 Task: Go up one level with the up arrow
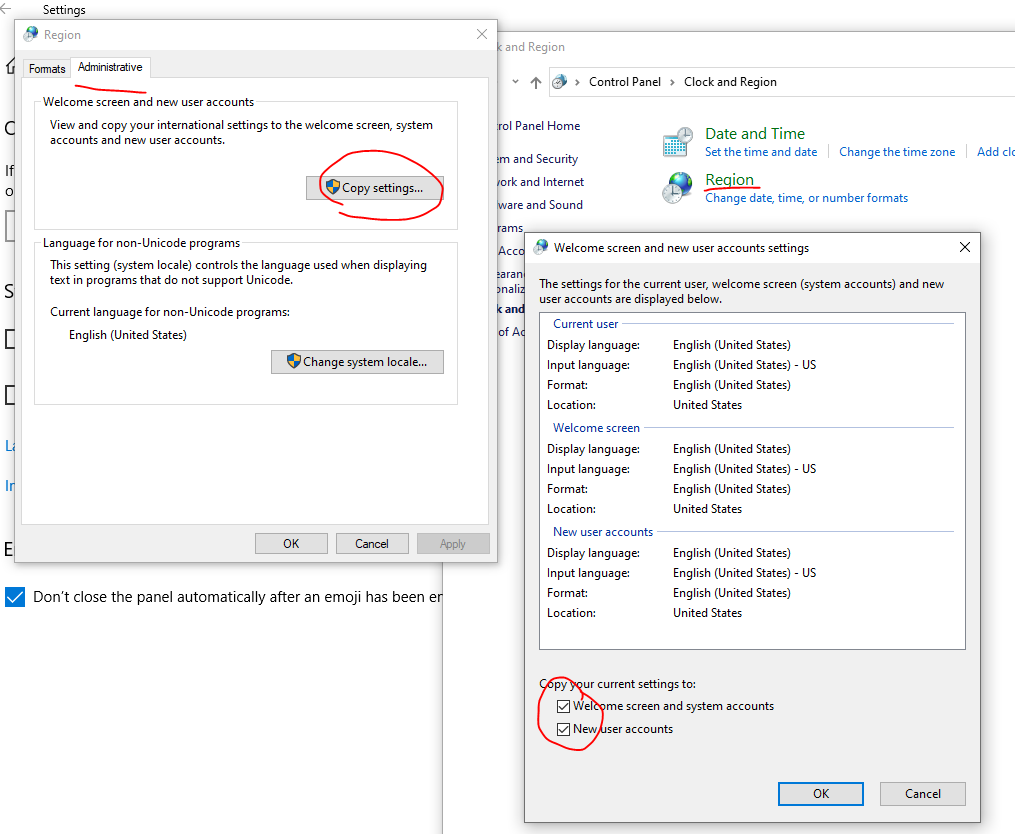[536, 82]
